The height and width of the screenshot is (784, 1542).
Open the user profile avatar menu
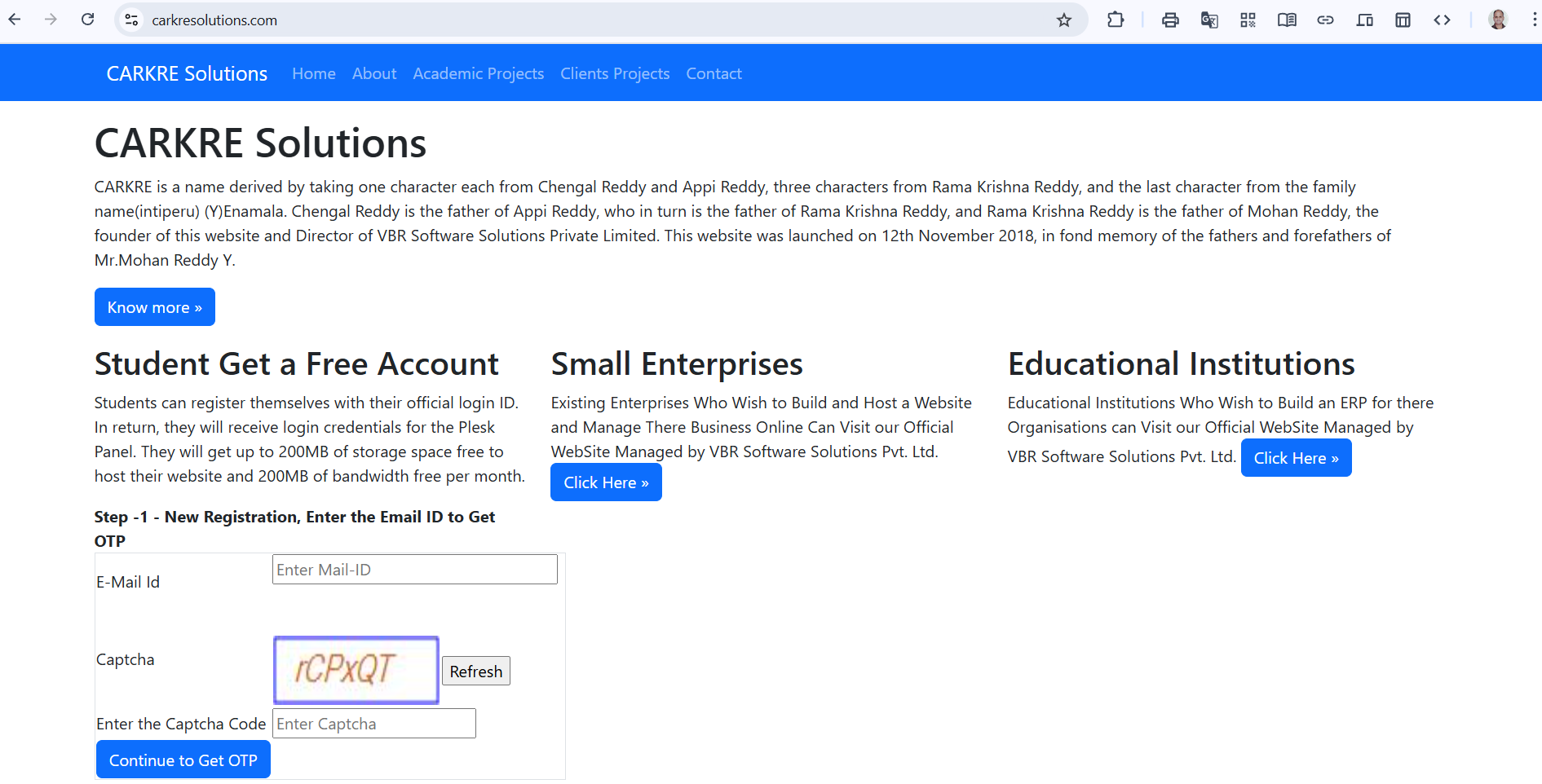point(1498,20)
